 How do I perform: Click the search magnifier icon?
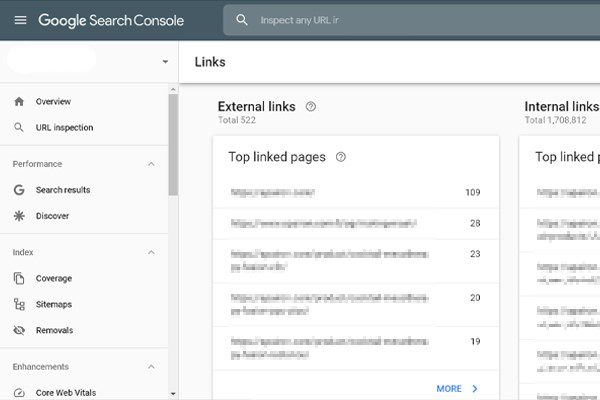241,20
